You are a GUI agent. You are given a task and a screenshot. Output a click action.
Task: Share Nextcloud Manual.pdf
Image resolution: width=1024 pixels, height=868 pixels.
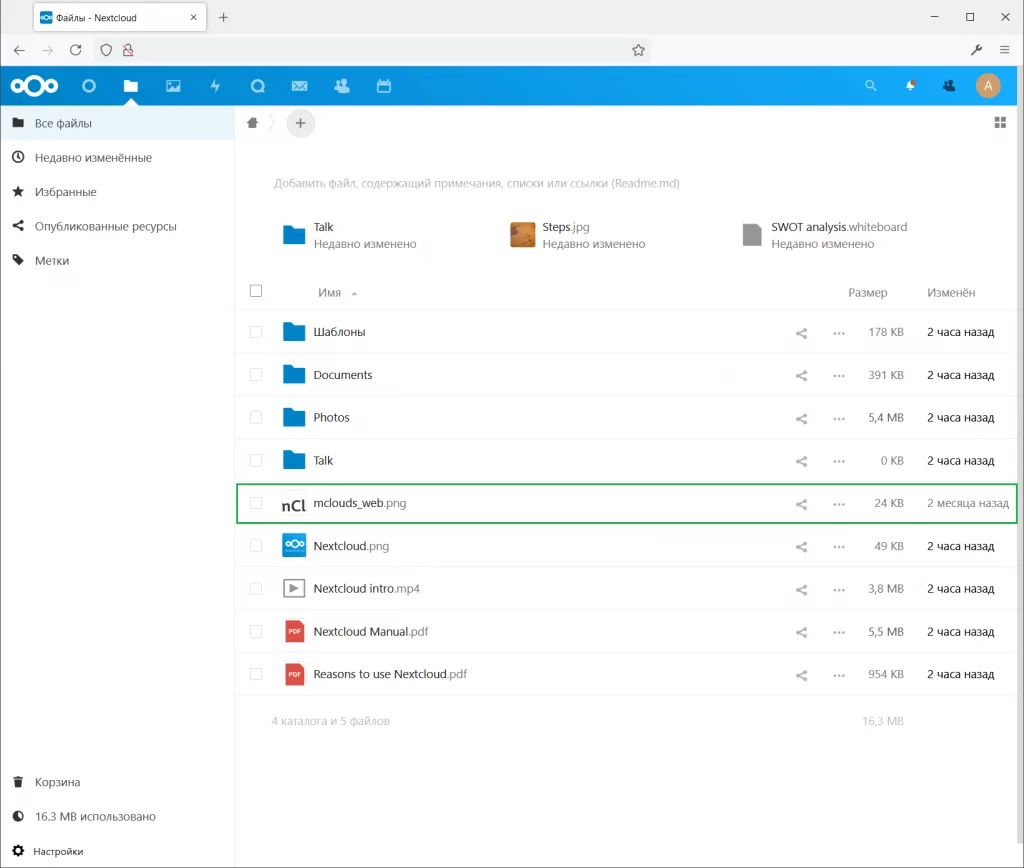pyautogui.click(x=801, y=632)
